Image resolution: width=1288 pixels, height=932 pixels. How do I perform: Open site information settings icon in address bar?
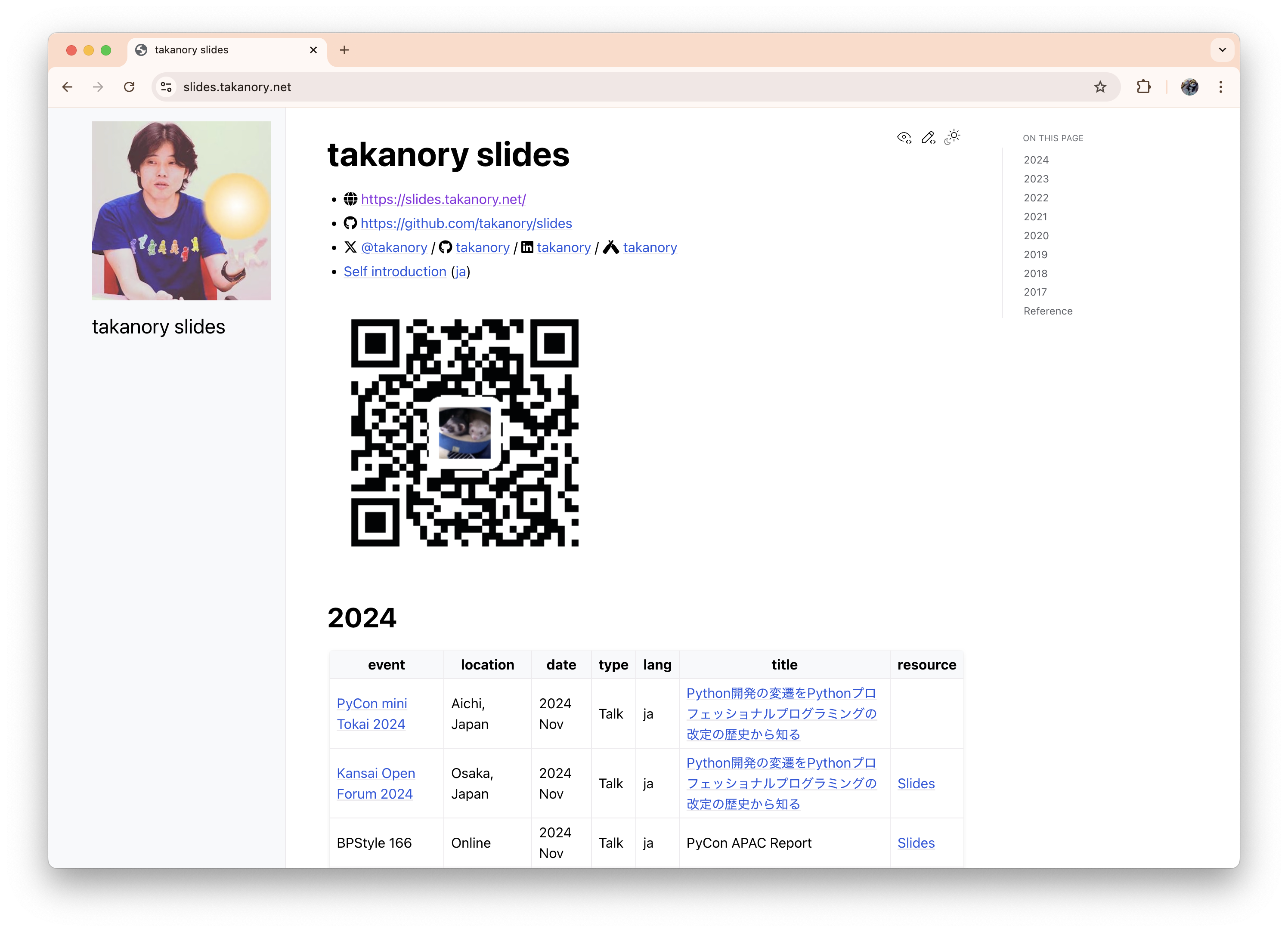tap(166, 87)
